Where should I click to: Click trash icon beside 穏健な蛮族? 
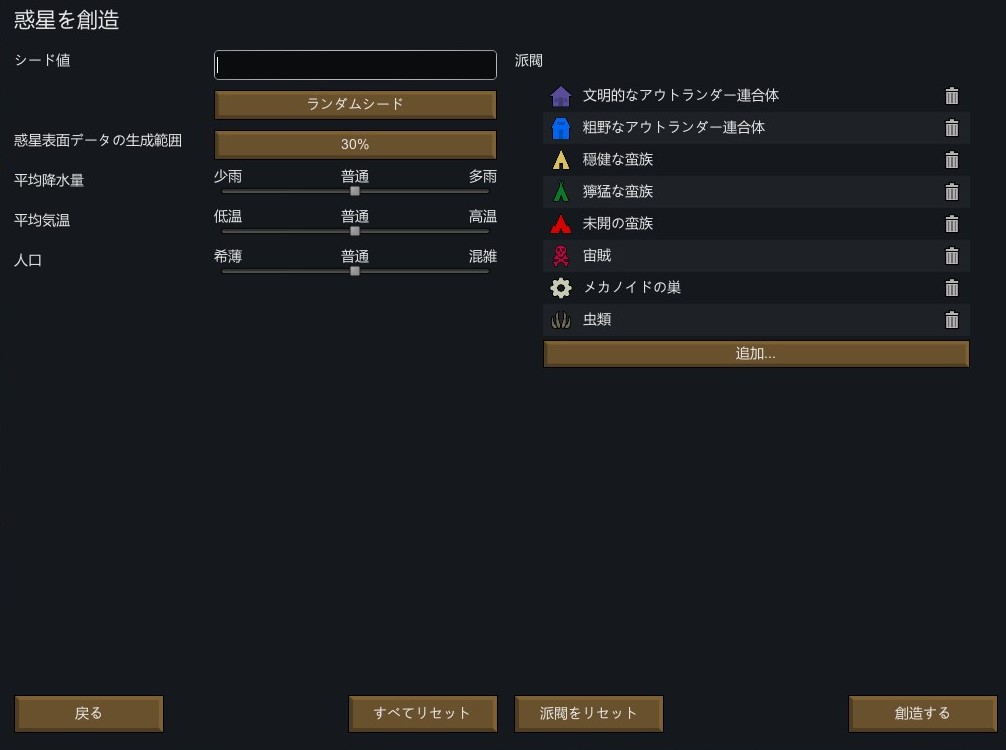pyautogui.click(x=951, y=160)
